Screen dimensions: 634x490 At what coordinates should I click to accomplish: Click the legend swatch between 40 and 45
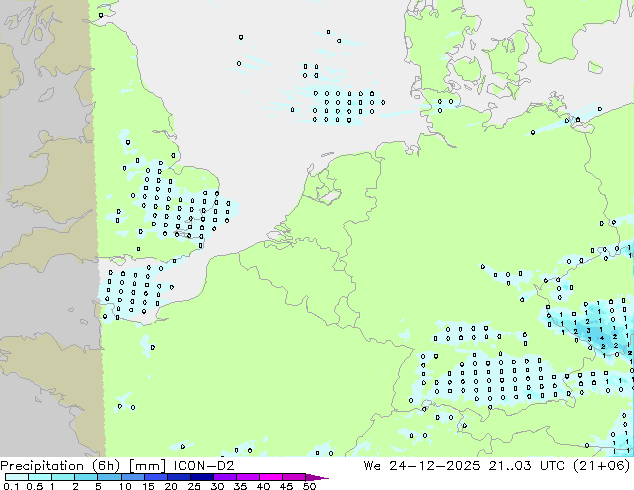point(271,477)
